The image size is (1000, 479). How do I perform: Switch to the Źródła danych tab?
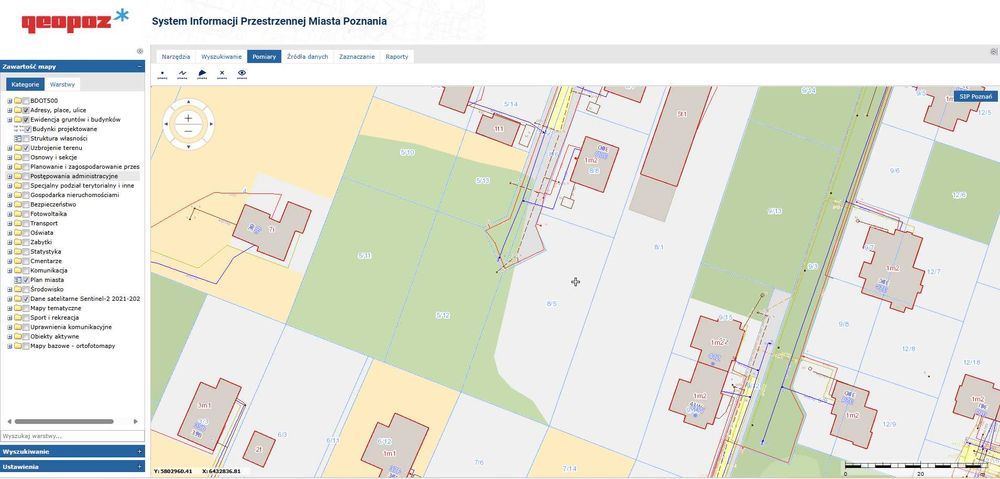pos(307,57)
